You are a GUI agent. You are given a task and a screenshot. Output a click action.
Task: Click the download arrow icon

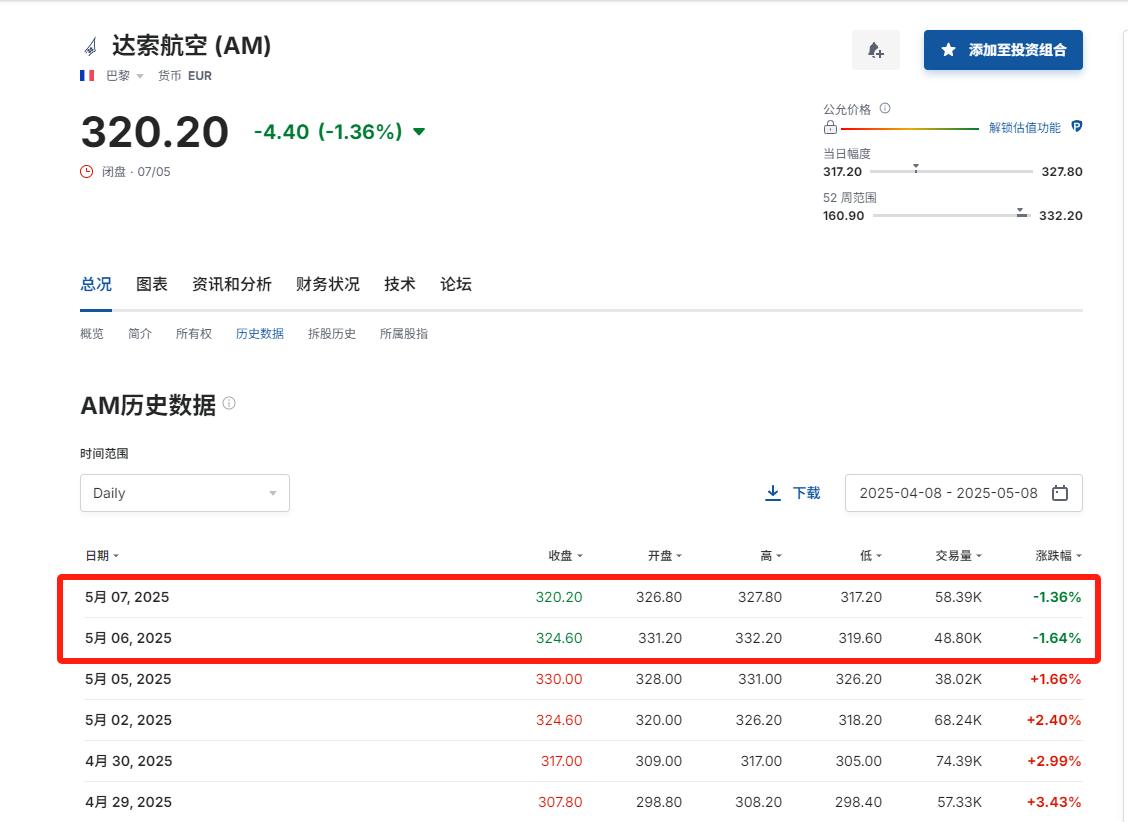(773, 493)
